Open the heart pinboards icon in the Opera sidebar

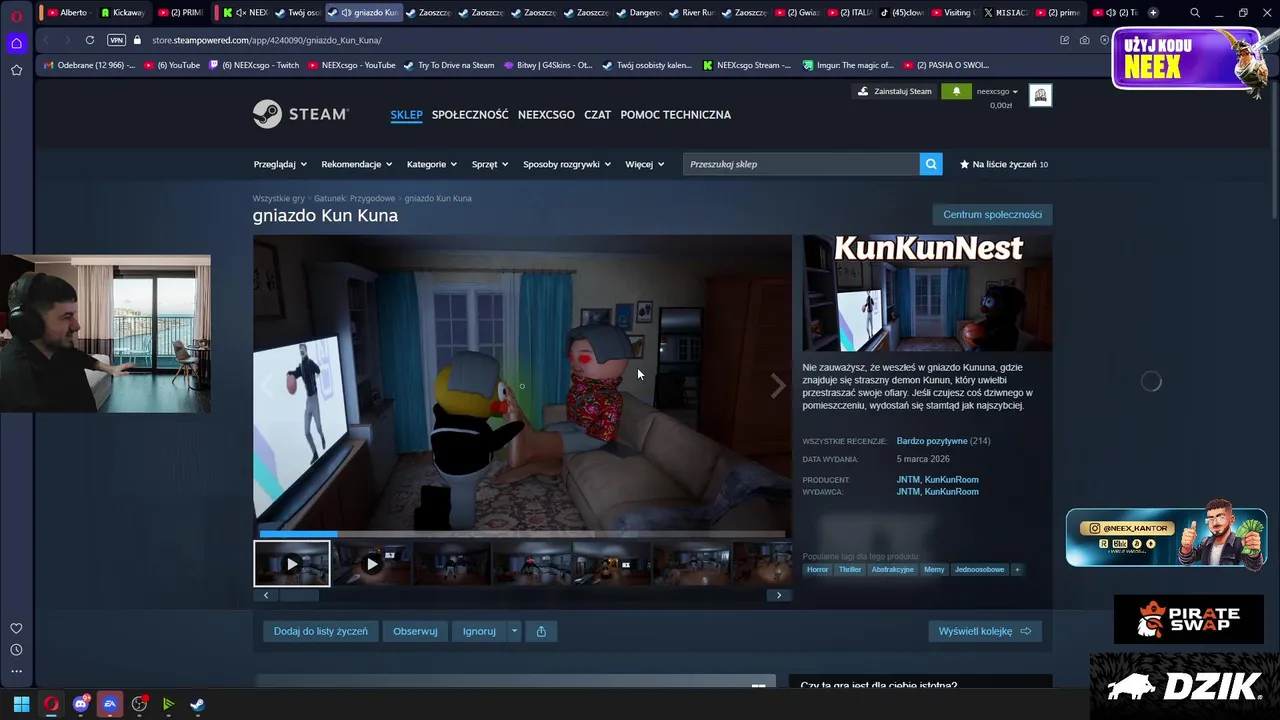(x=16, y=628)
